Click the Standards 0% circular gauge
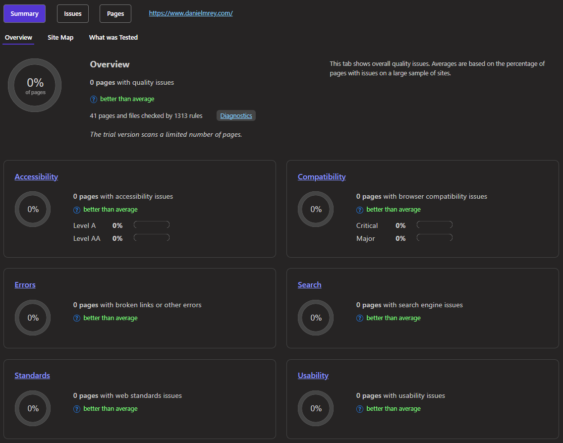The image size is (563, 443). tap(33, 409)
